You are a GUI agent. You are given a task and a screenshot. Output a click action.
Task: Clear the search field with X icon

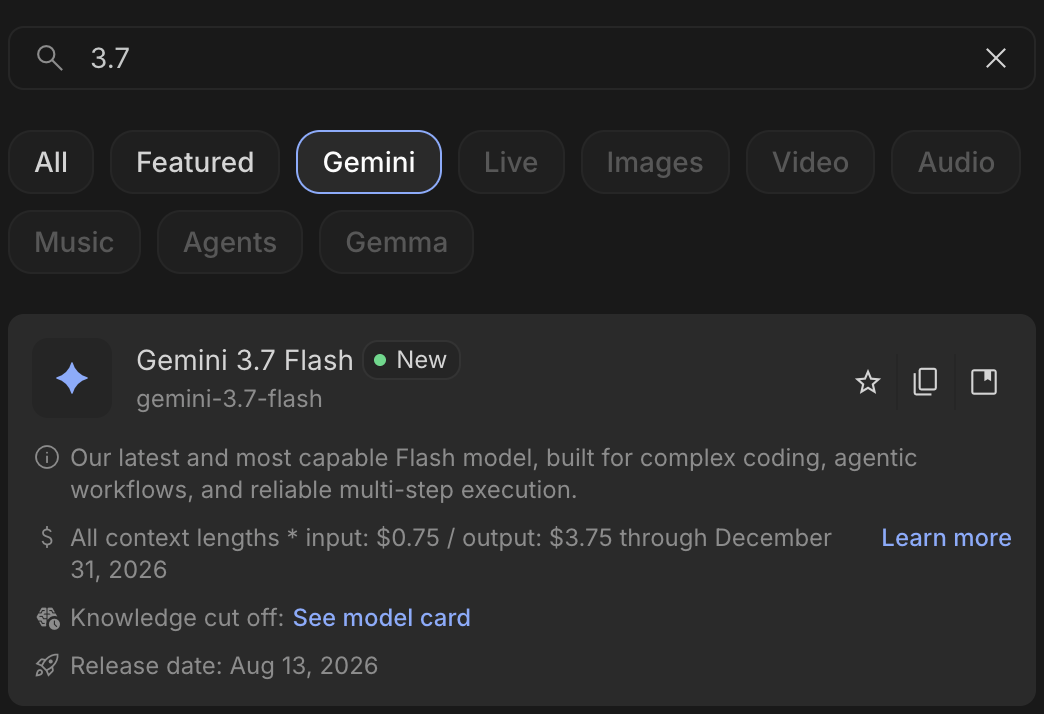point(995,58)
